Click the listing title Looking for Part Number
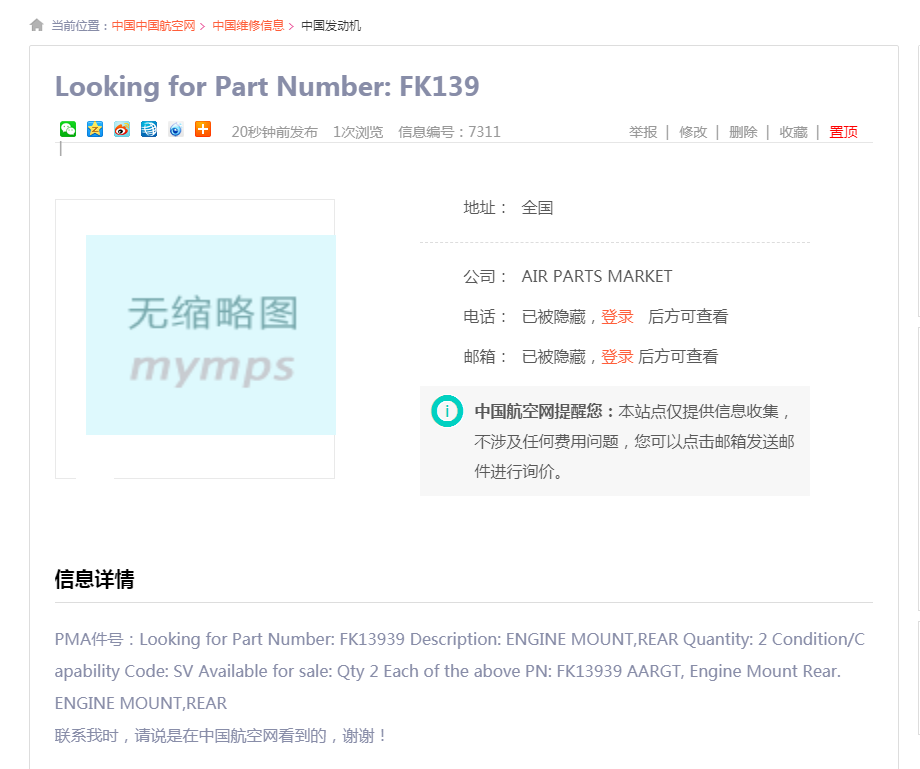The image size is (920, 769). 267,87
